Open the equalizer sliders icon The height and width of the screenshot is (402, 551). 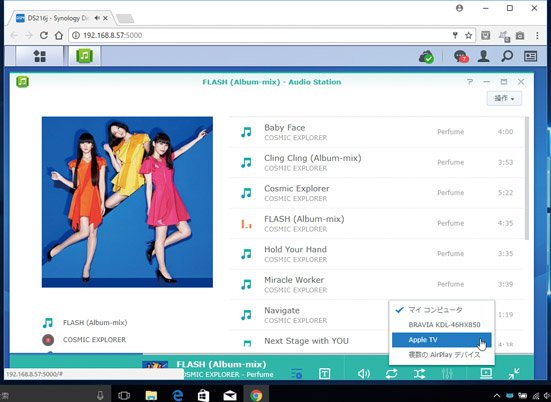coord(447,374)
